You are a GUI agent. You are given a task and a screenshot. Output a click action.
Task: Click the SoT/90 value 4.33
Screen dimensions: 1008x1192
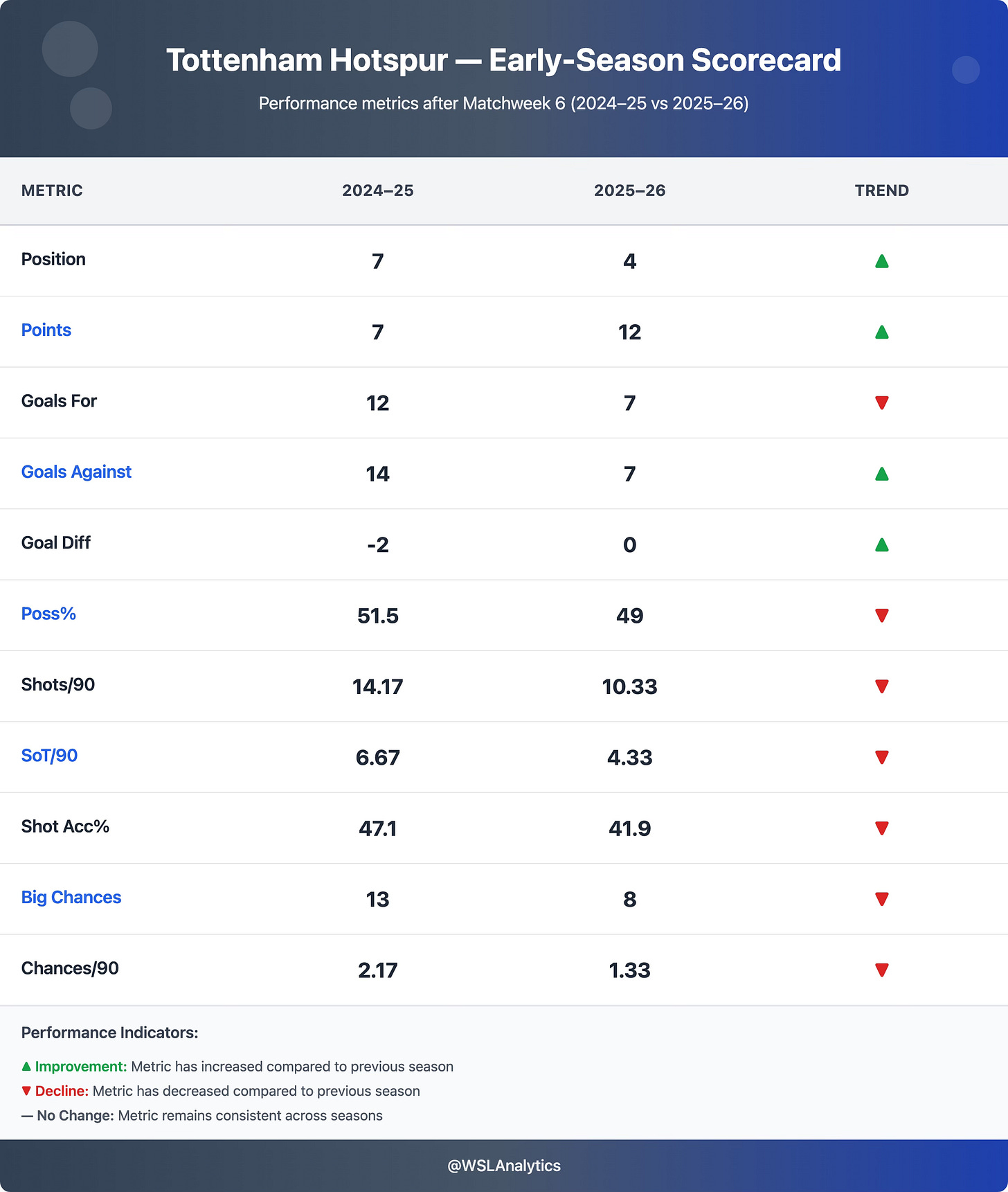630,757
